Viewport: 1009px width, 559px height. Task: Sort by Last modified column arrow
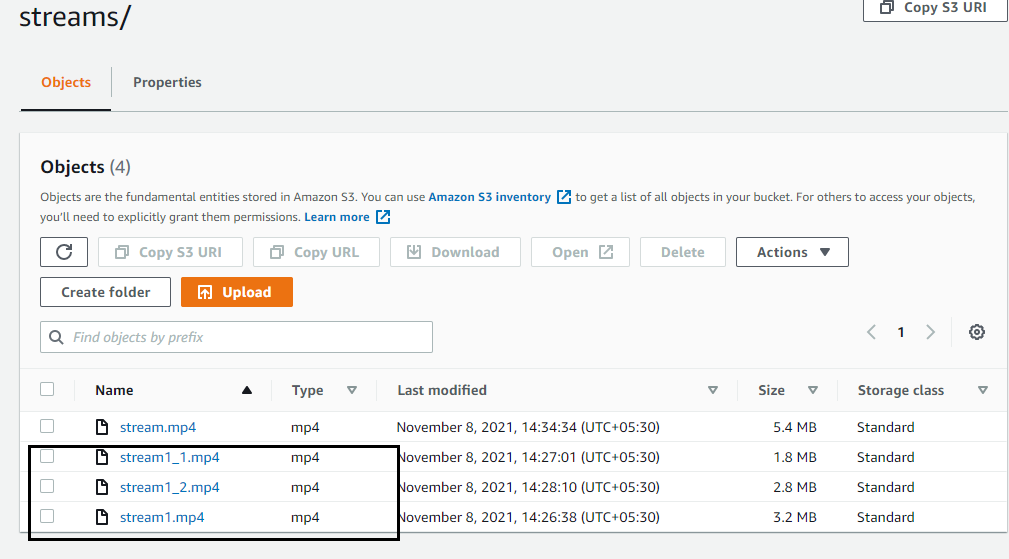713,390
